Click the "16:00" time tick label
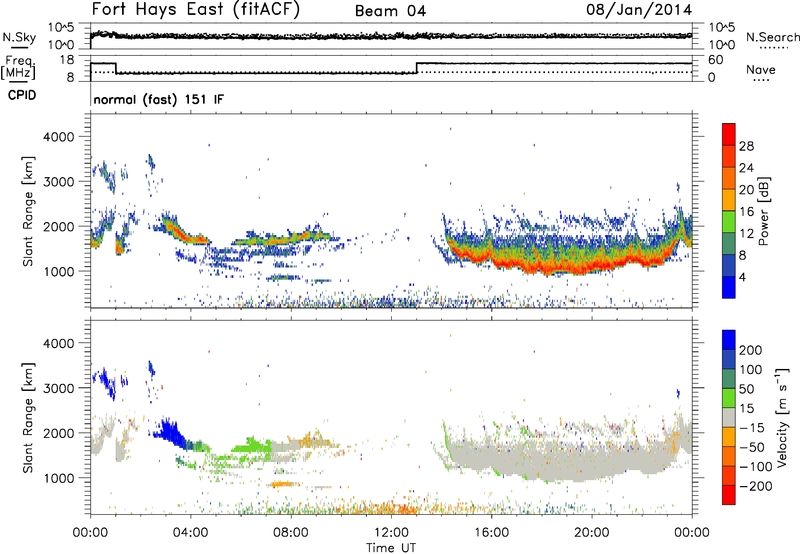 tap(491, 533)
